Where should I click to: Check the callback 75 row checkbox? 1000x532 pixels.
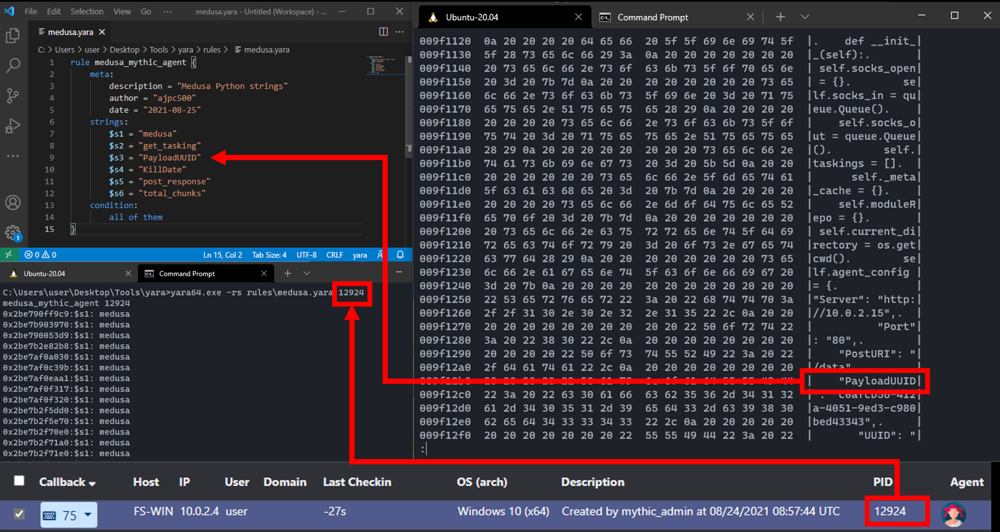tap(19, 514)
